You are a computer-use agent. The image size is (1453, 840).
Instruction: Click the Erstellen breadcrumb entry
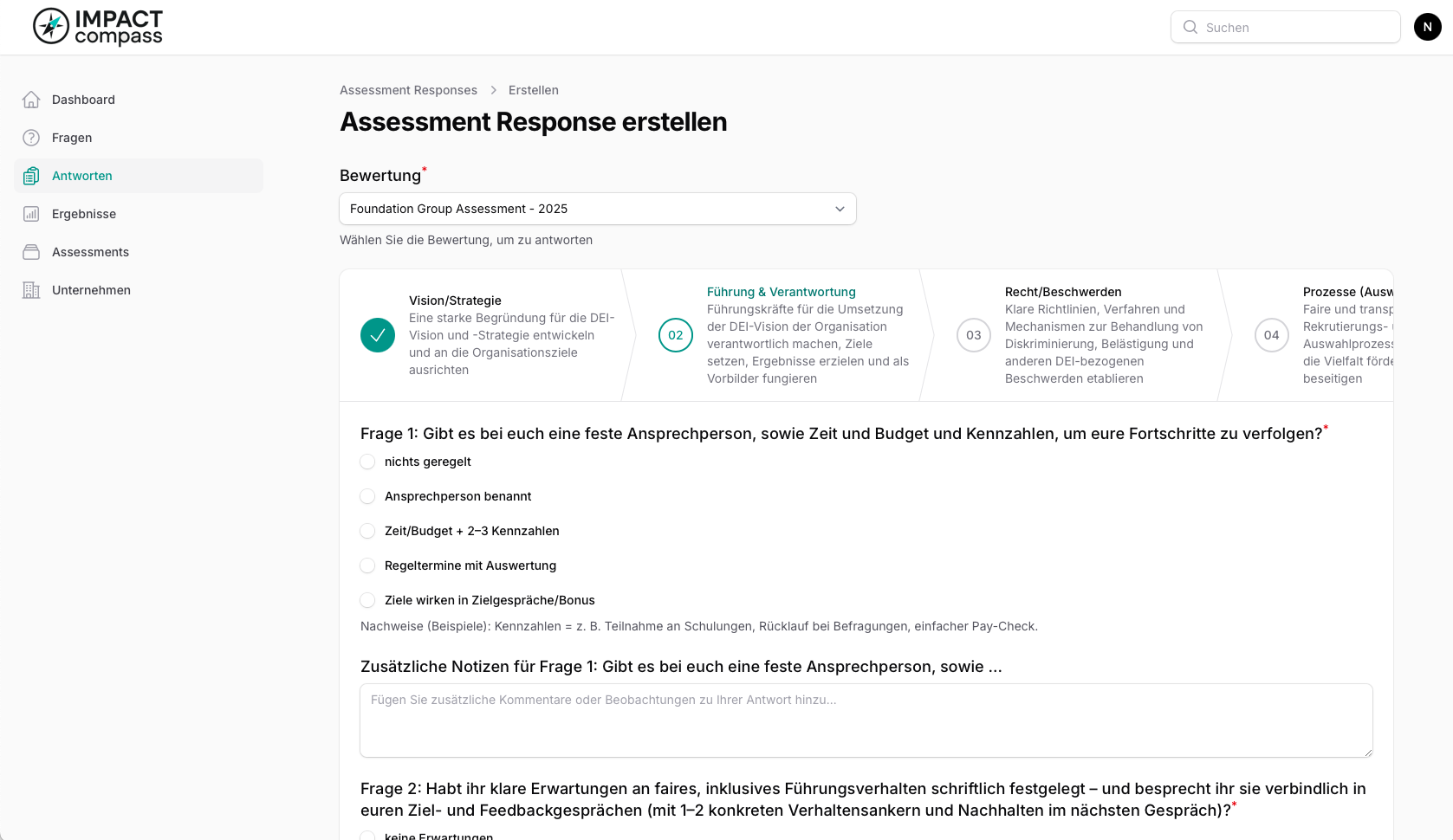coord(533,90)
